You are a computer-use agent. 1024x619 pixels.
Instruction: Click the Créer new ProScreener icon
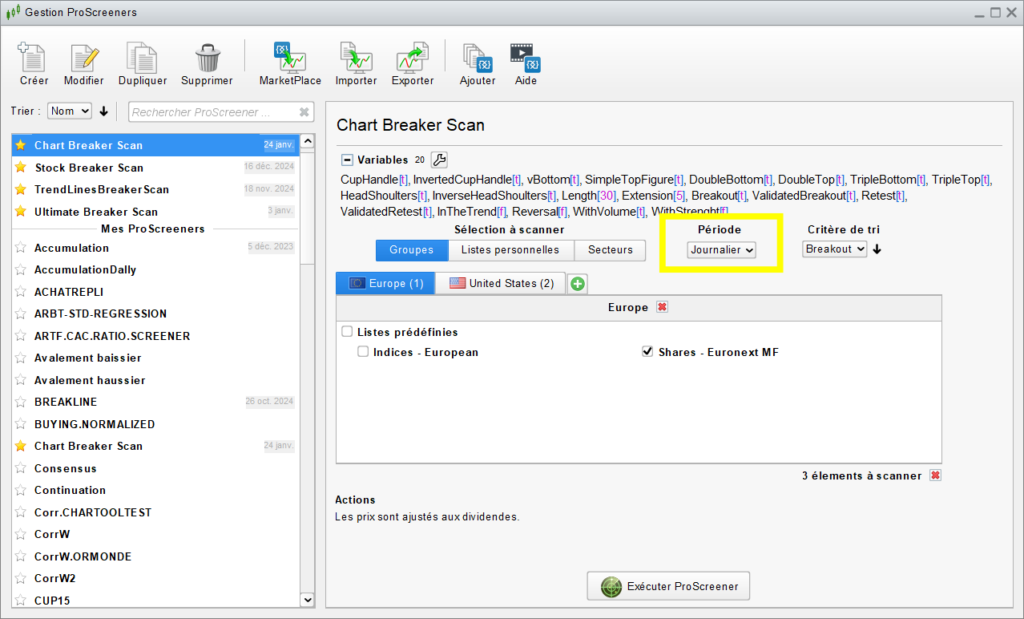click(33, 57)
